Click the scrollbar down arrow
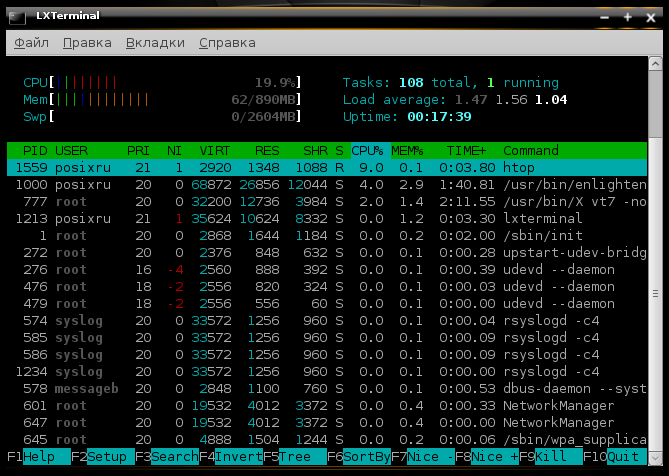 [655, 458]
